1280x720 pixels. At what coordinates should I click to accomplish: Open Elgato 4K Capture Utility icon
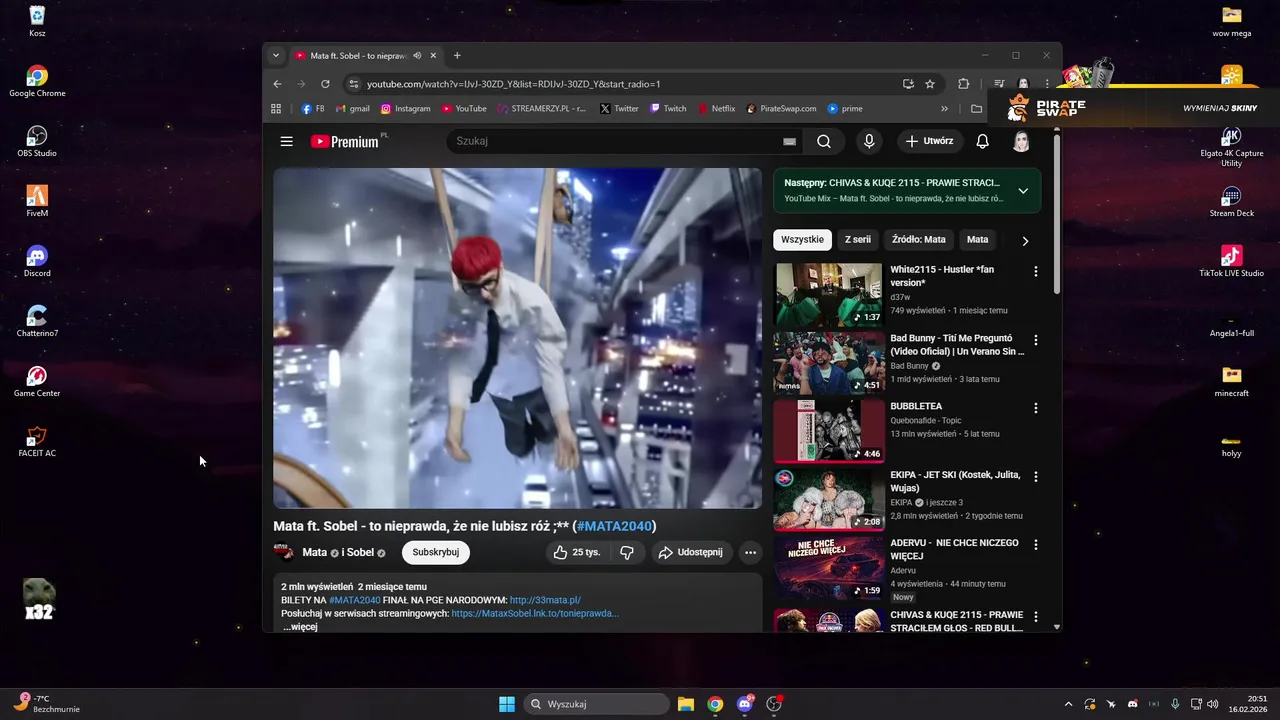click(1231, 146)
